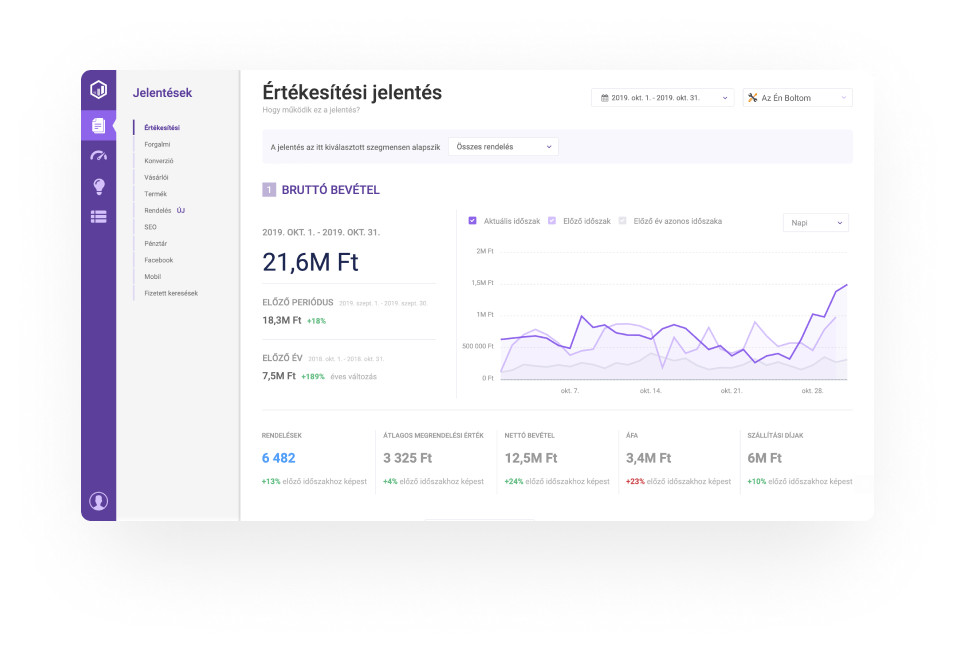Toggle the Aktuális időszak checkbox
The image size is (954, 651).
pos(473,221)
